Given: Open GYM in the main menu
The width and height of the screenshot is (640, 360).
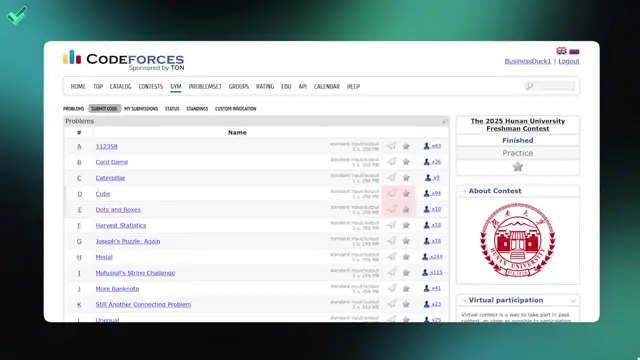Looking at the screenshot, I should click(x=176, y=87).
